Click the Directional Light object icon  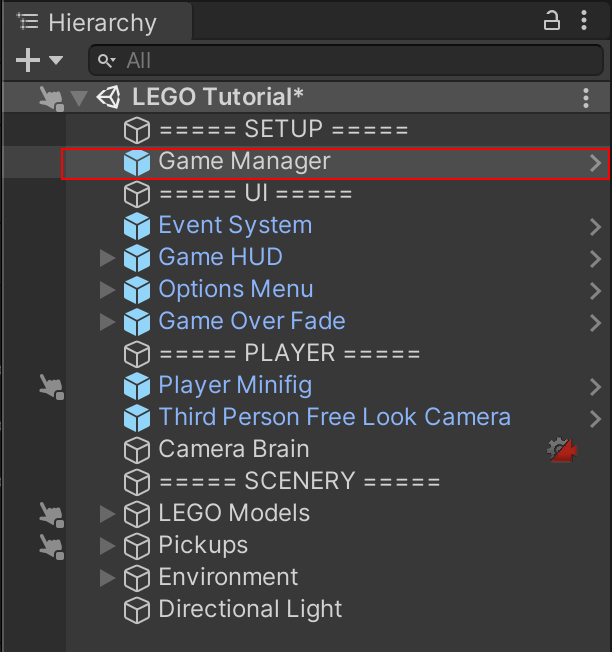(x=136, y=610)
